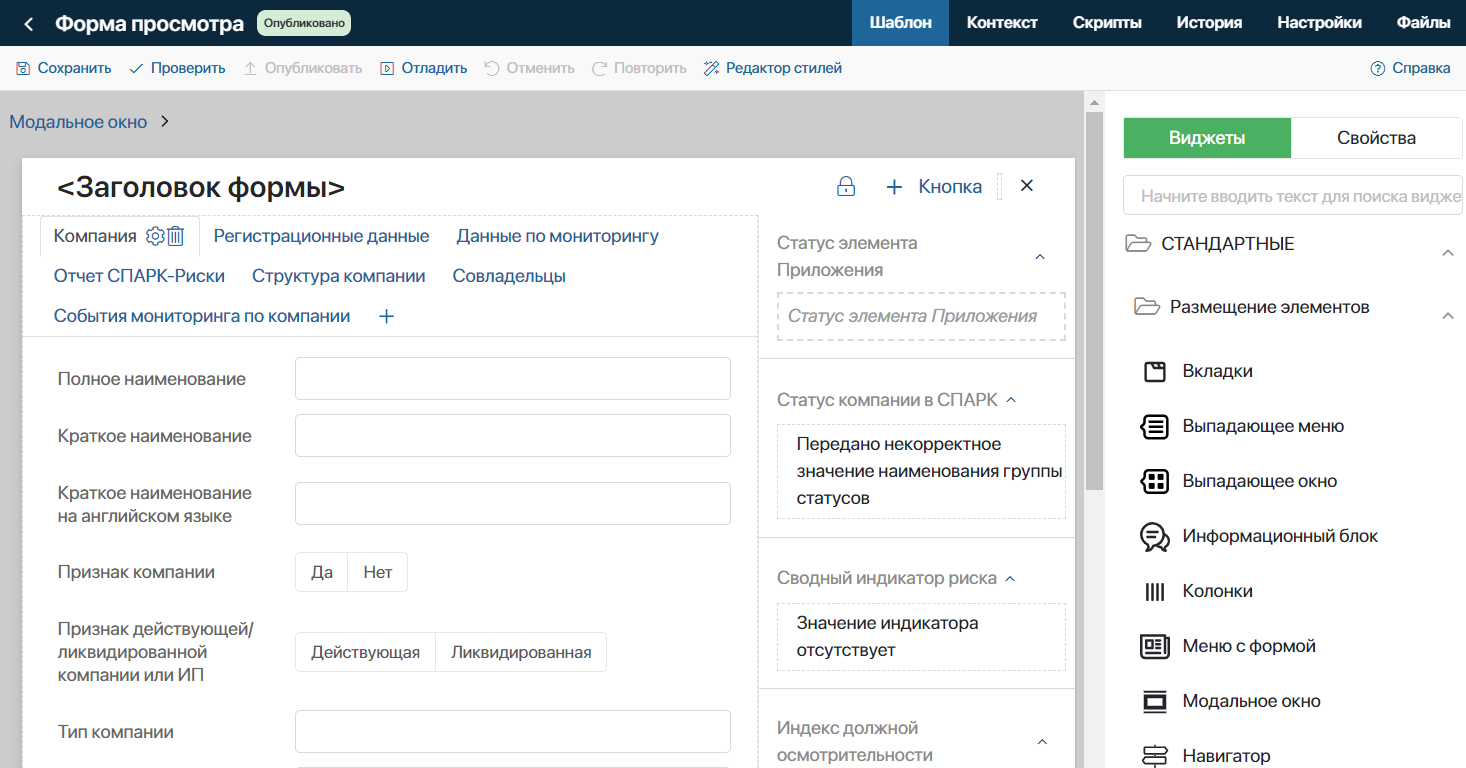Switch to the Скрипты tab

1107,23
